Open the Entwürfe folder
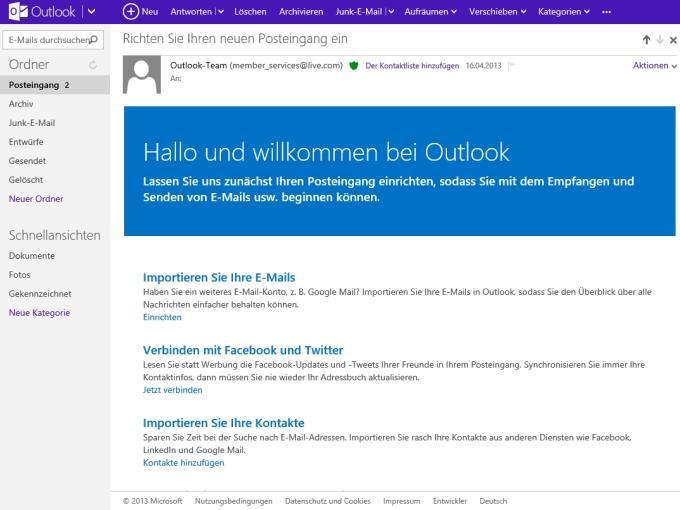Screen dimensions: 680x510 point(26,142)
